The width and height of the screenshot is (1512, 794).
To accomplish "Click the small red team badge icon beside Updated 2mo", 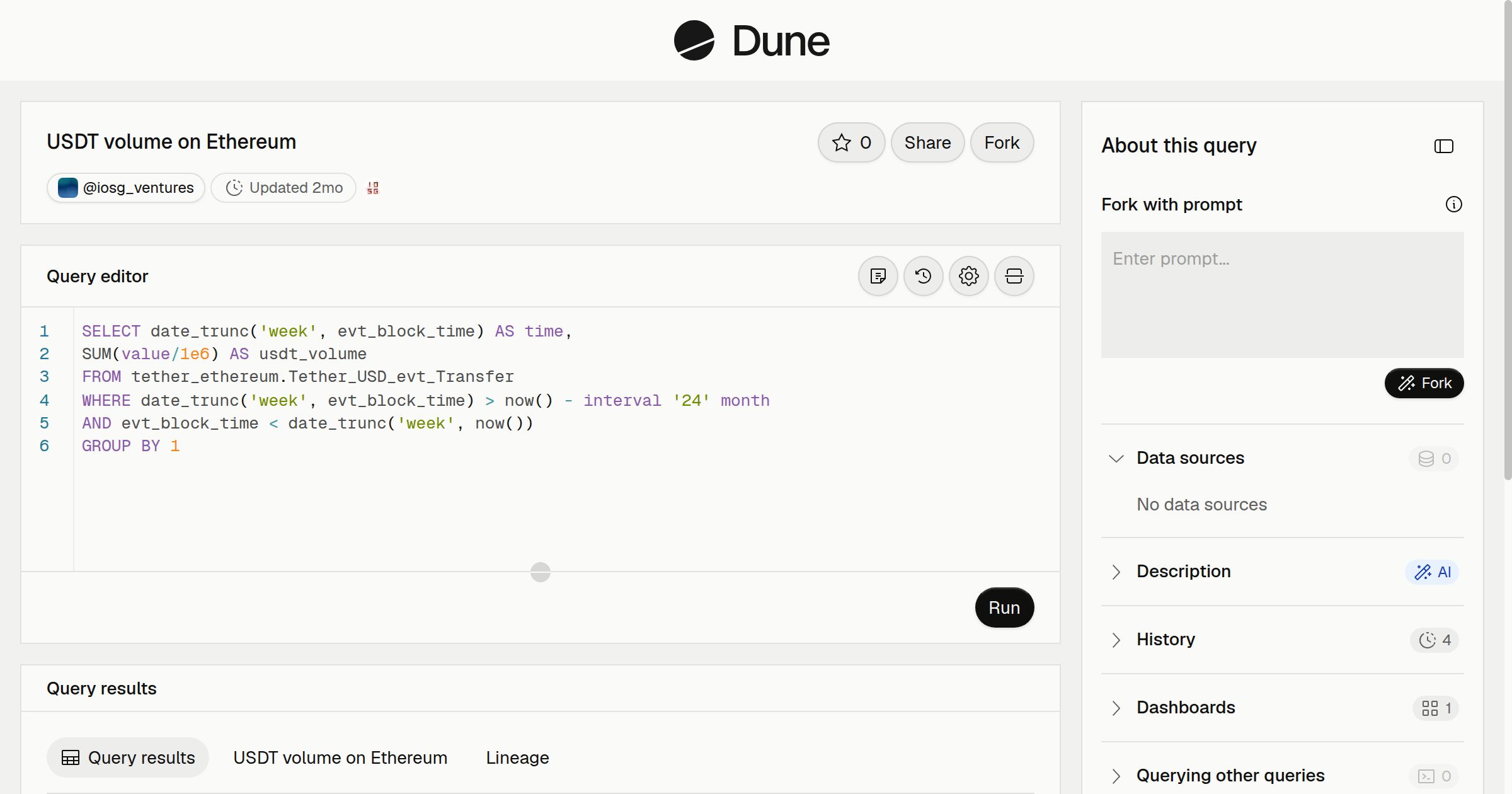I will pyautogui.click(x=373, y=188).
